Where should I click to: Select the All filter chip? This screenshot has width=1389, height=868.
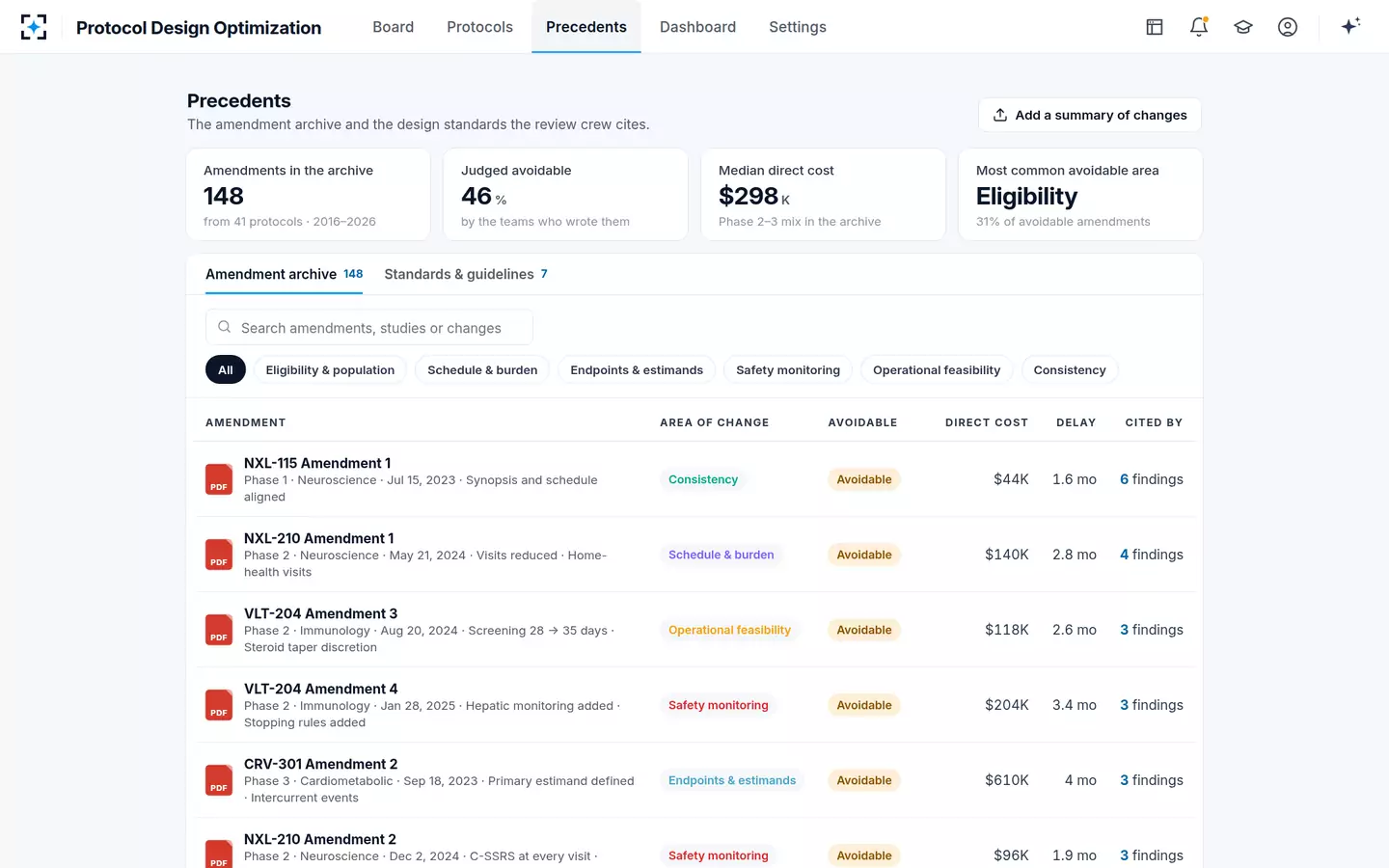point(226,369)
